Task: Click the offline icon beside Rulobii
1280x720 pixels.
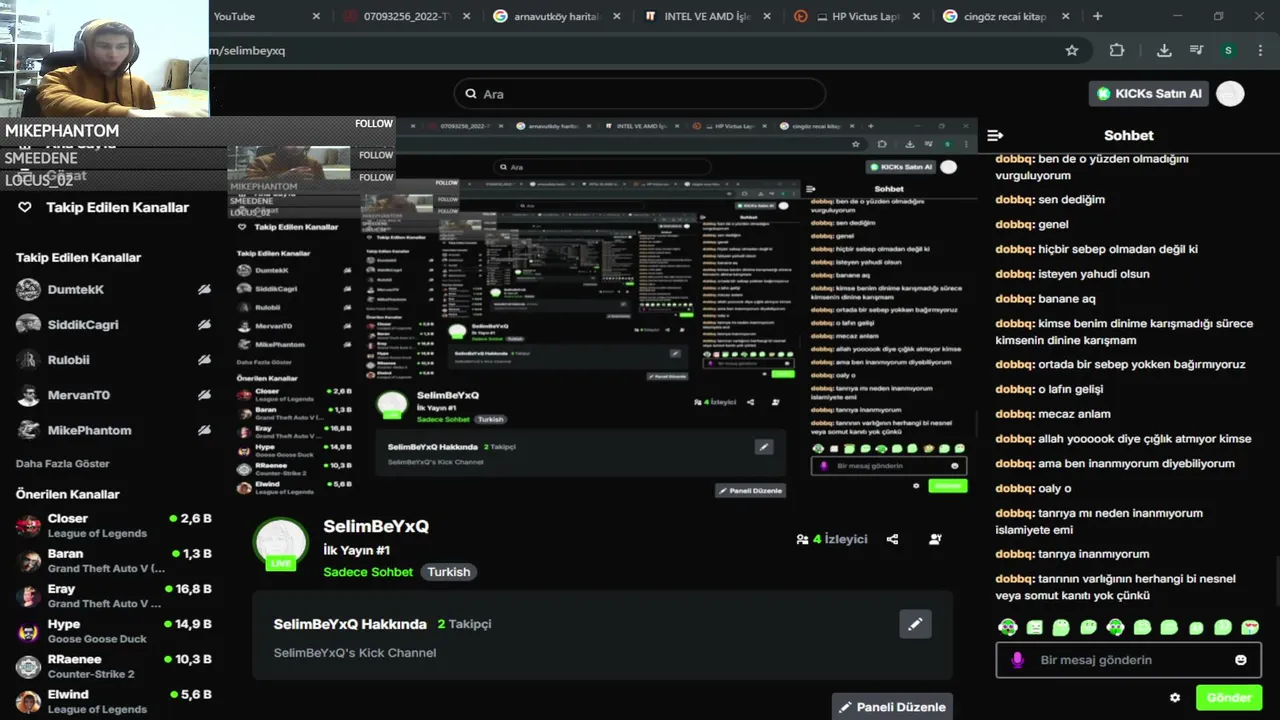Action: tap(204, 360)
